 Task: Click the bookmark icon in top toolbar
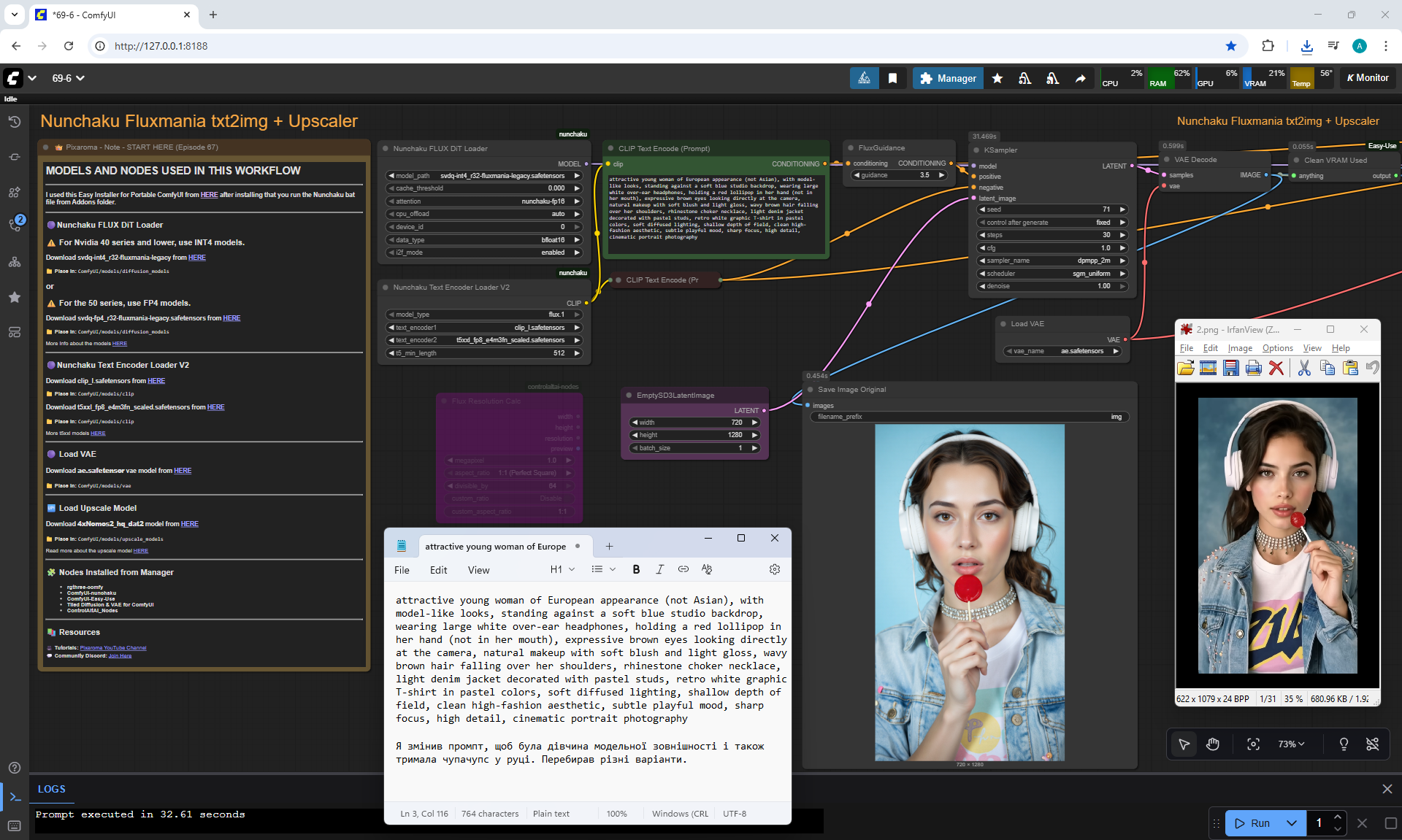892,78
